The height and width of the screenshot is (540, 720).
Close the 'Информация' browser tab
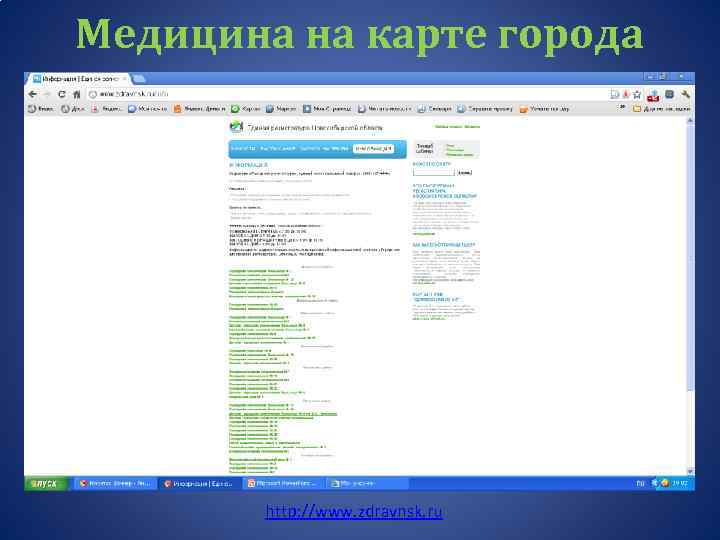(x=124, y=79)
